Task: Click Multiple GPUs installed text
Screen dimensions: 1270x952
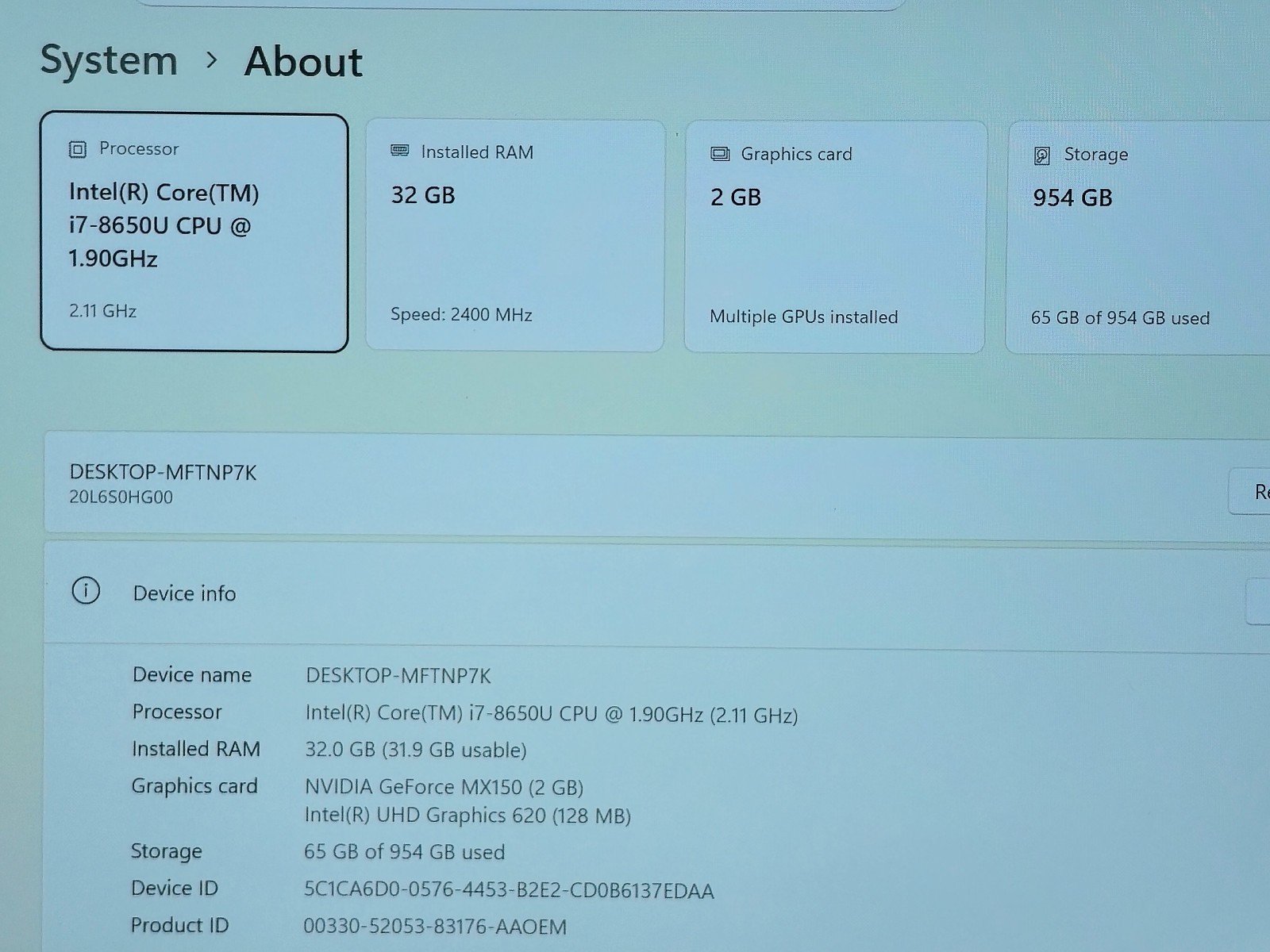Action: [804, 317]
